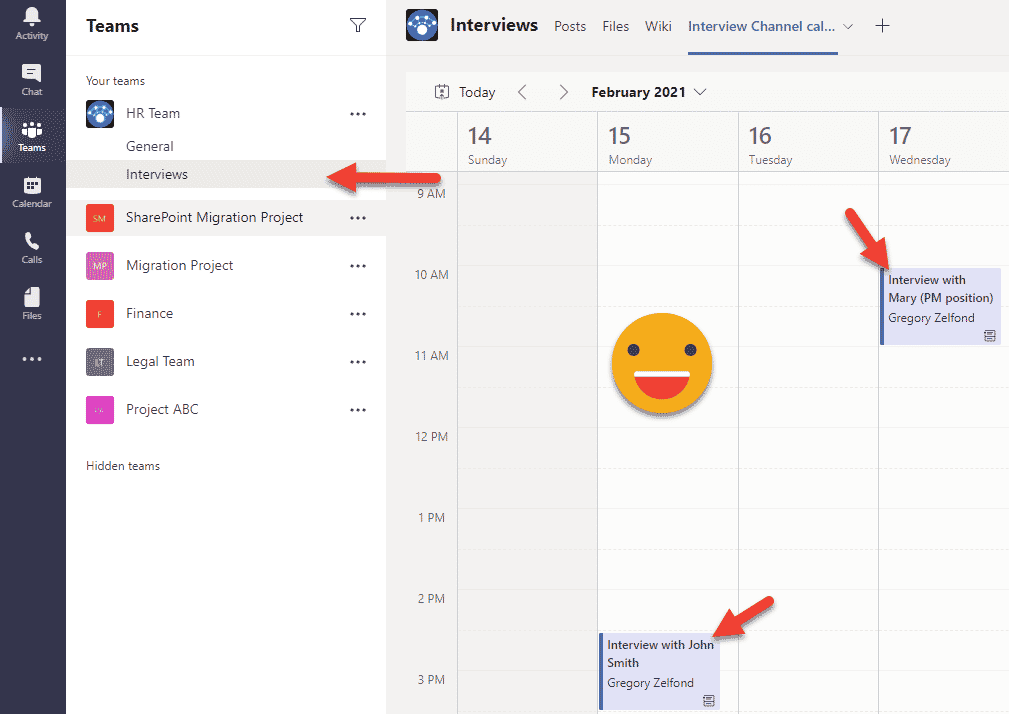The width and height of the screenshot is (1009, 714).
Task: Click the HR Team avatar icon
Action: pyautogui.click(x=100, y=114)
